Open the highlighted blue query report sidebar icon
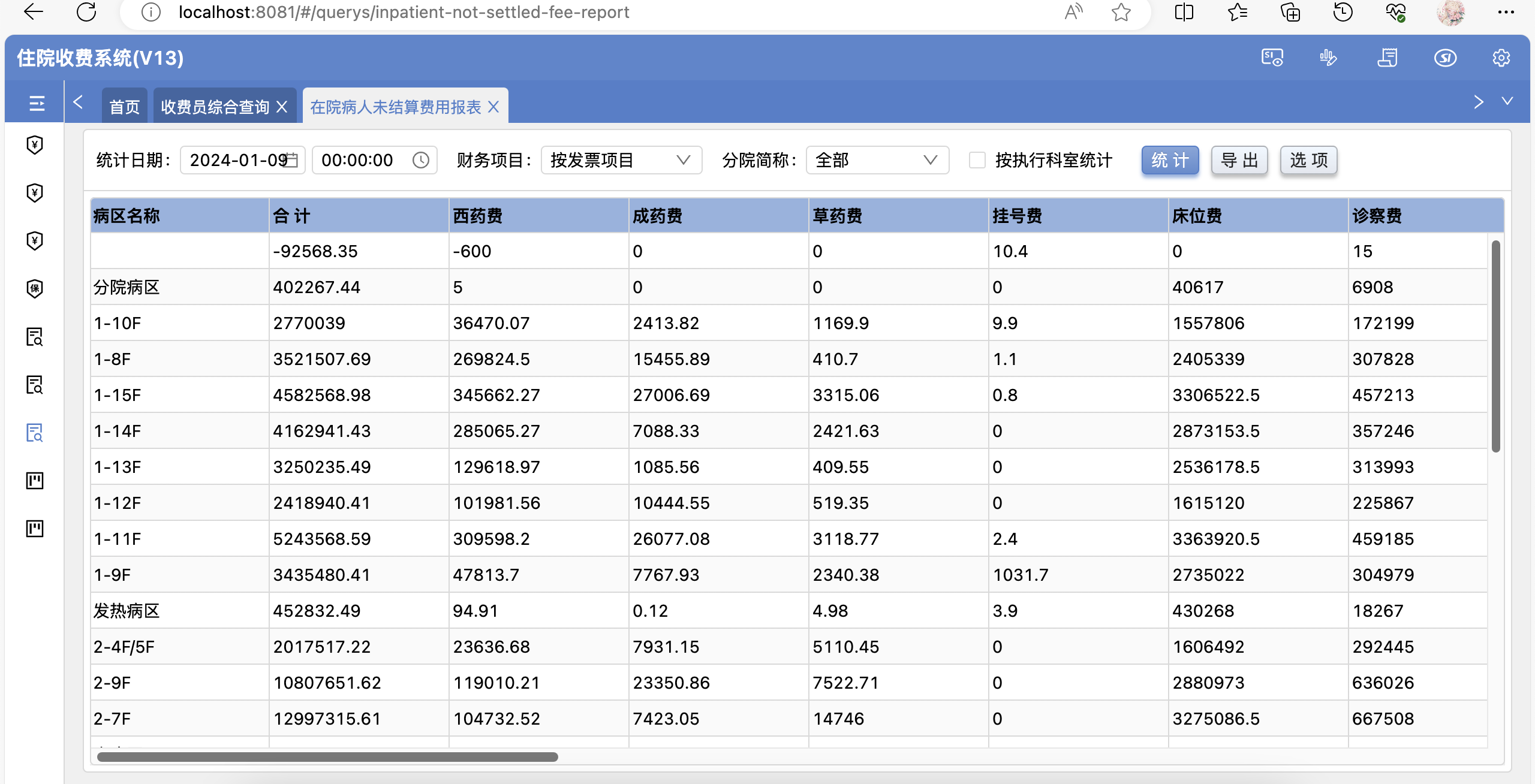 click(35, 432)
